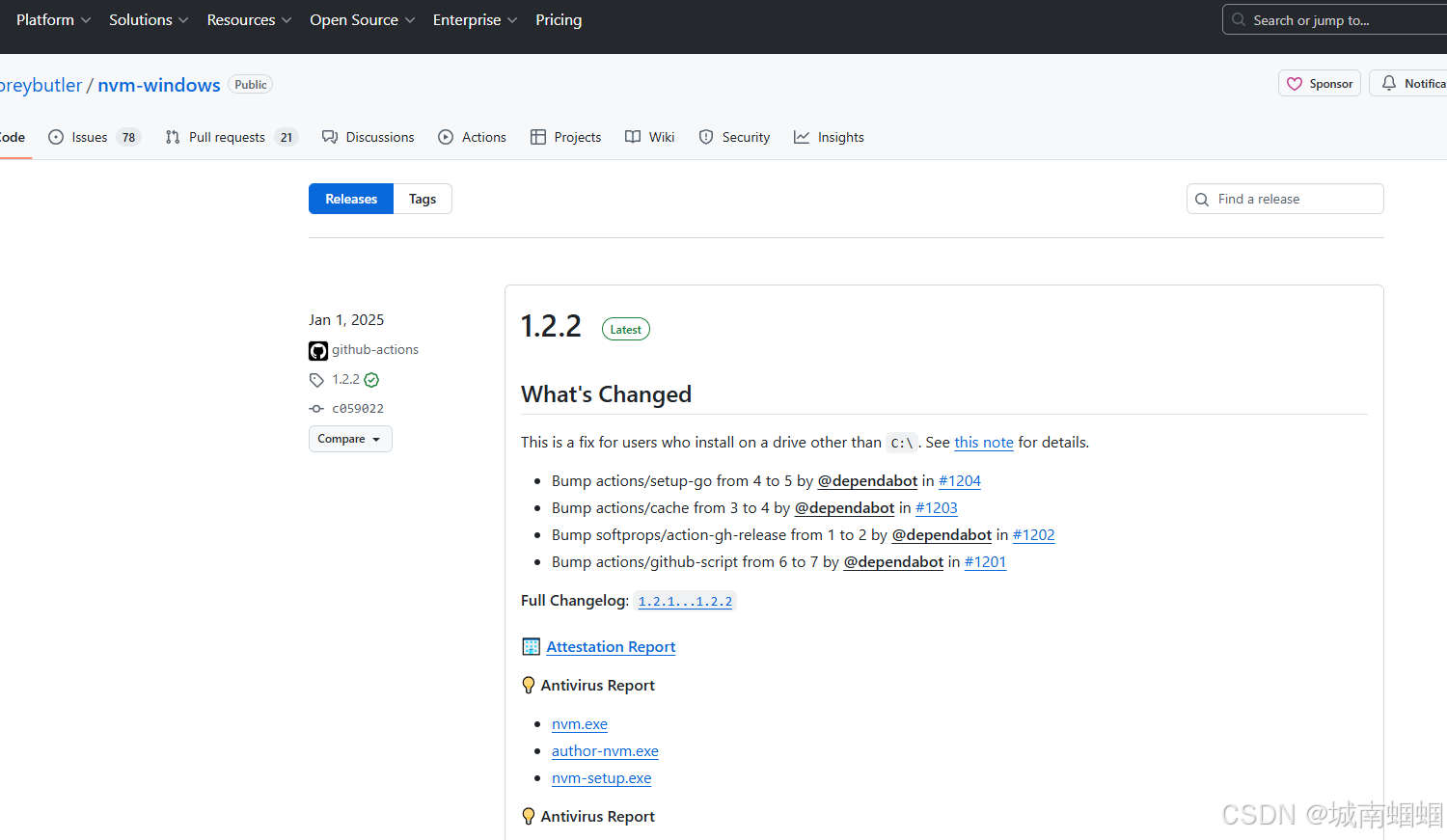Expand the Solutions menu
The width and height of the screenshot is (1447, 840).
[x=149, y=20]
